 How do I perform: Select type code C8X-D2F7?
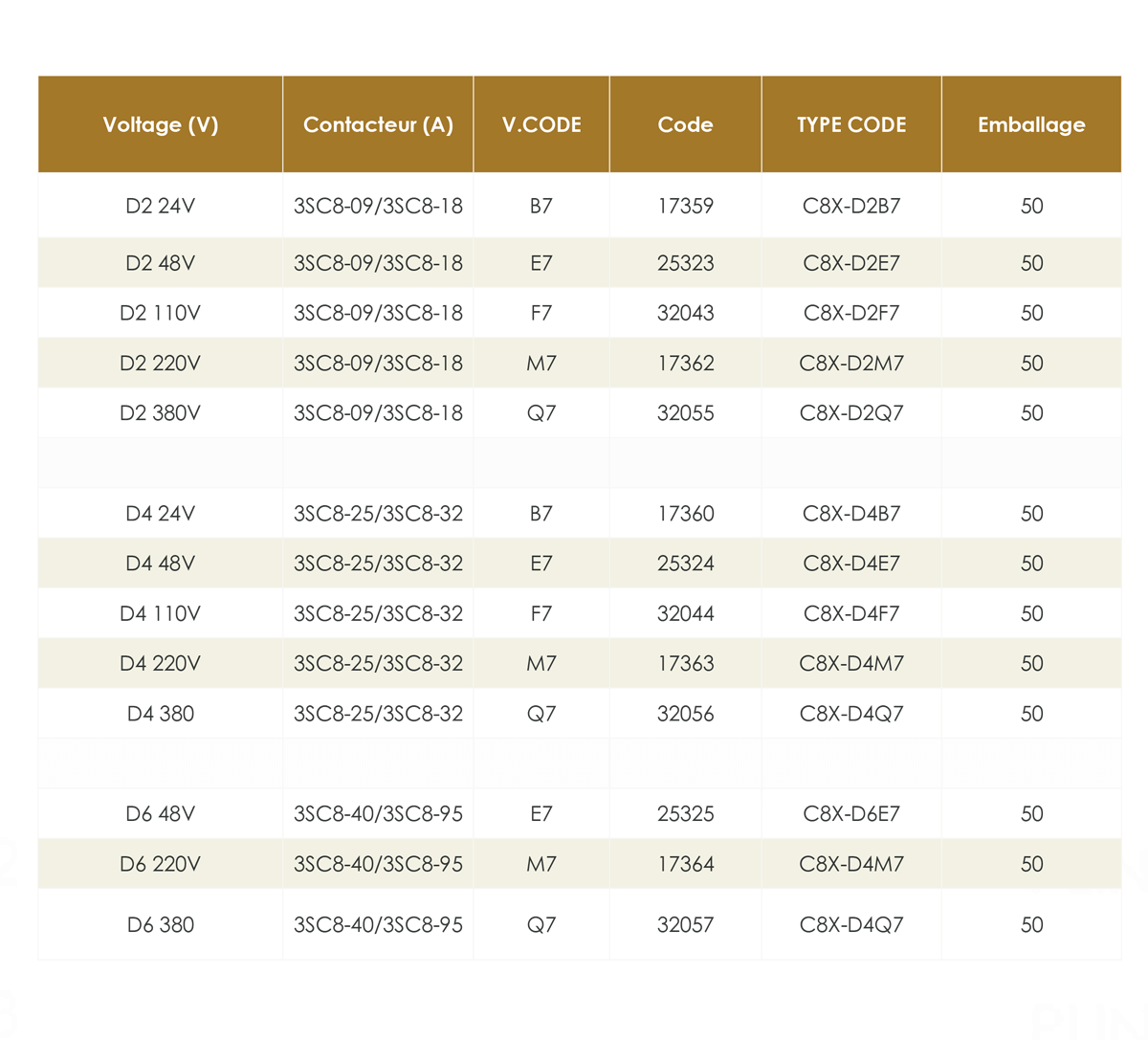point(851,313)
